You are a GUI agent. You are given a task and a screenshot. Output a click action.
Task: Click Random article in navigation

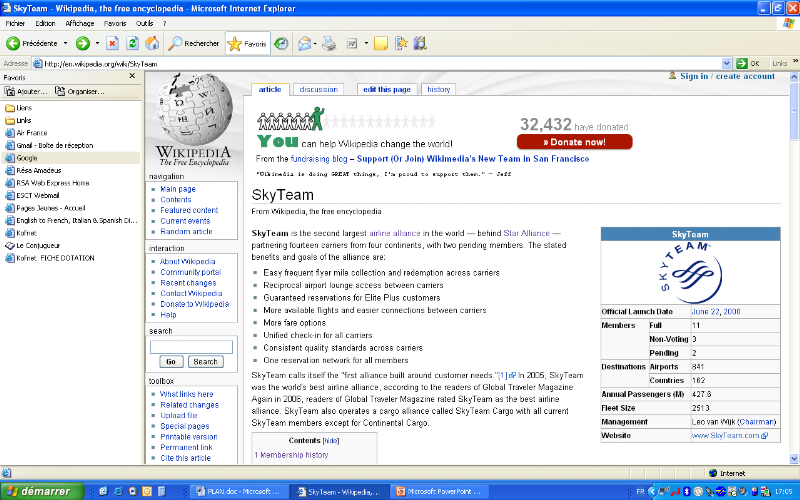186,232
